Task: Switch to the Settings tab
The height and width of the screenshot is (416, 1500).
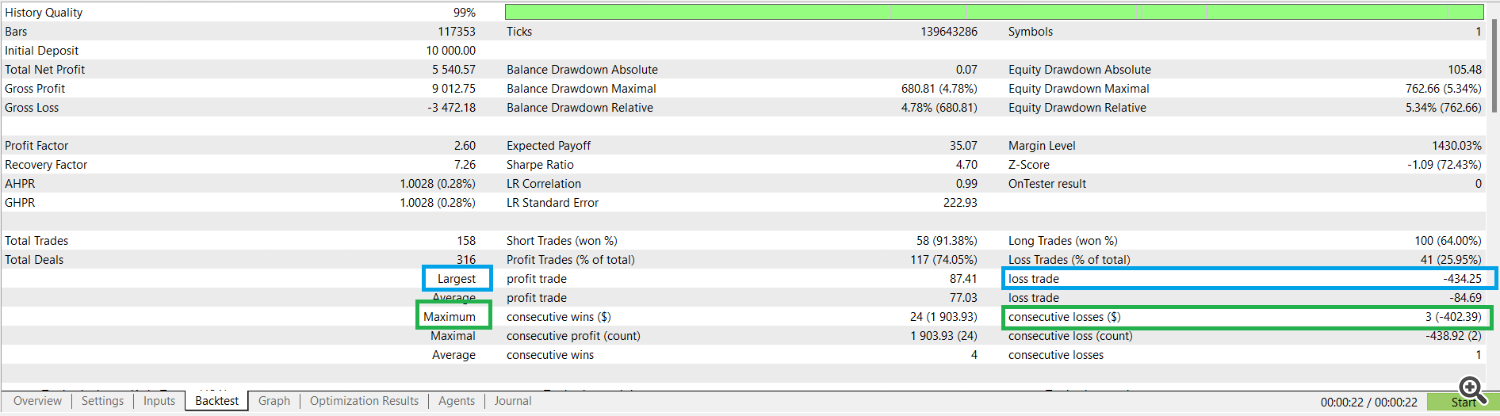Action: (102, 401)
